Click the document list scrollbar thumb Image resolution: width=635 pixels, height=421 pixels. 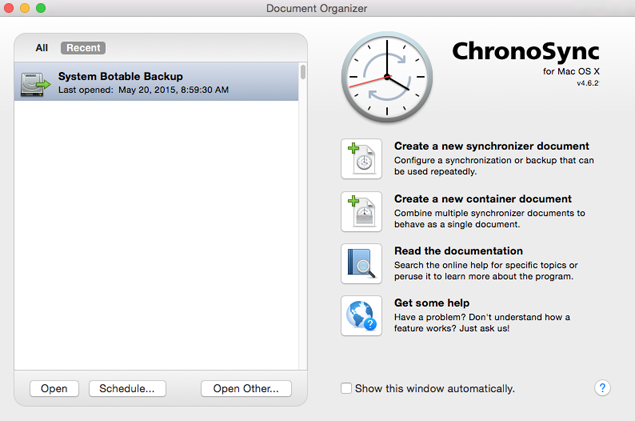pos(303,72)
